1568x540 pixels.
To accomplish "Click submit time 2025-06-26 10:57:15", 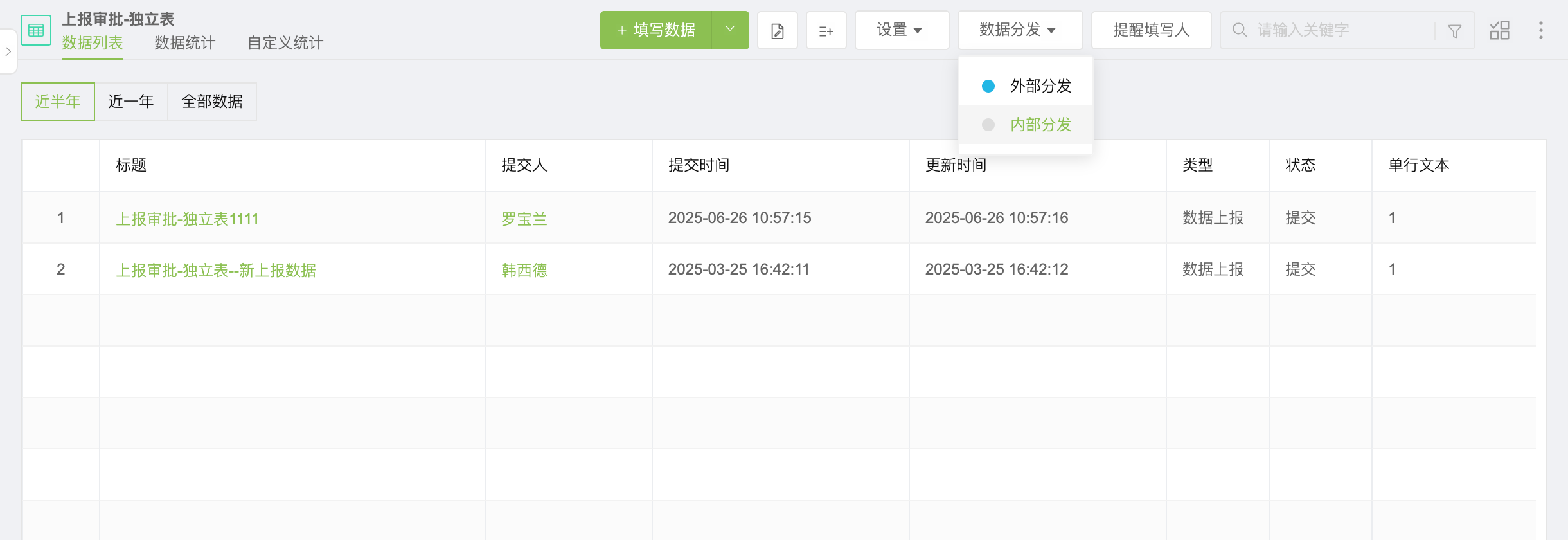I will click(x=740, y=218).
